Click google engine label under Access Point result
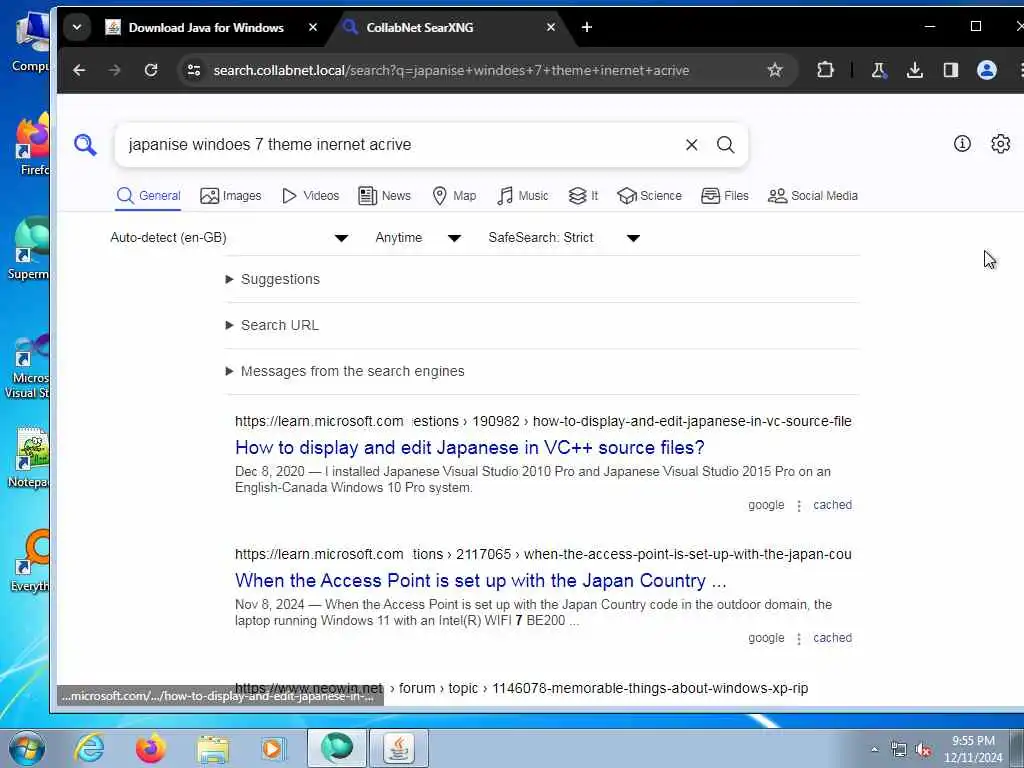Image resolution: width=1024 pixels, height=768 pixels. click(x=766, y=638)
